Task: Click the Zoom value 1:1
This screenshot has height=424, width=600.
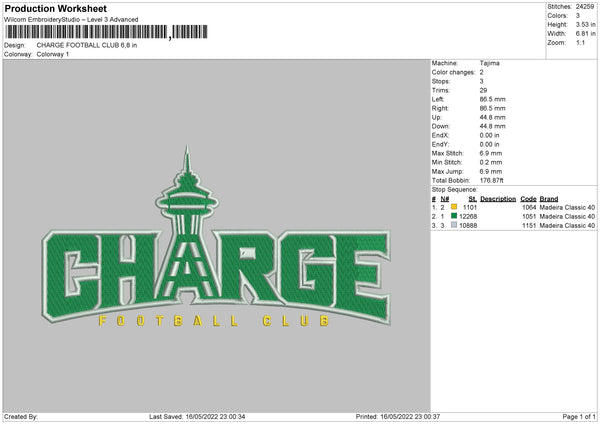Action: click(x=580, y=42)
